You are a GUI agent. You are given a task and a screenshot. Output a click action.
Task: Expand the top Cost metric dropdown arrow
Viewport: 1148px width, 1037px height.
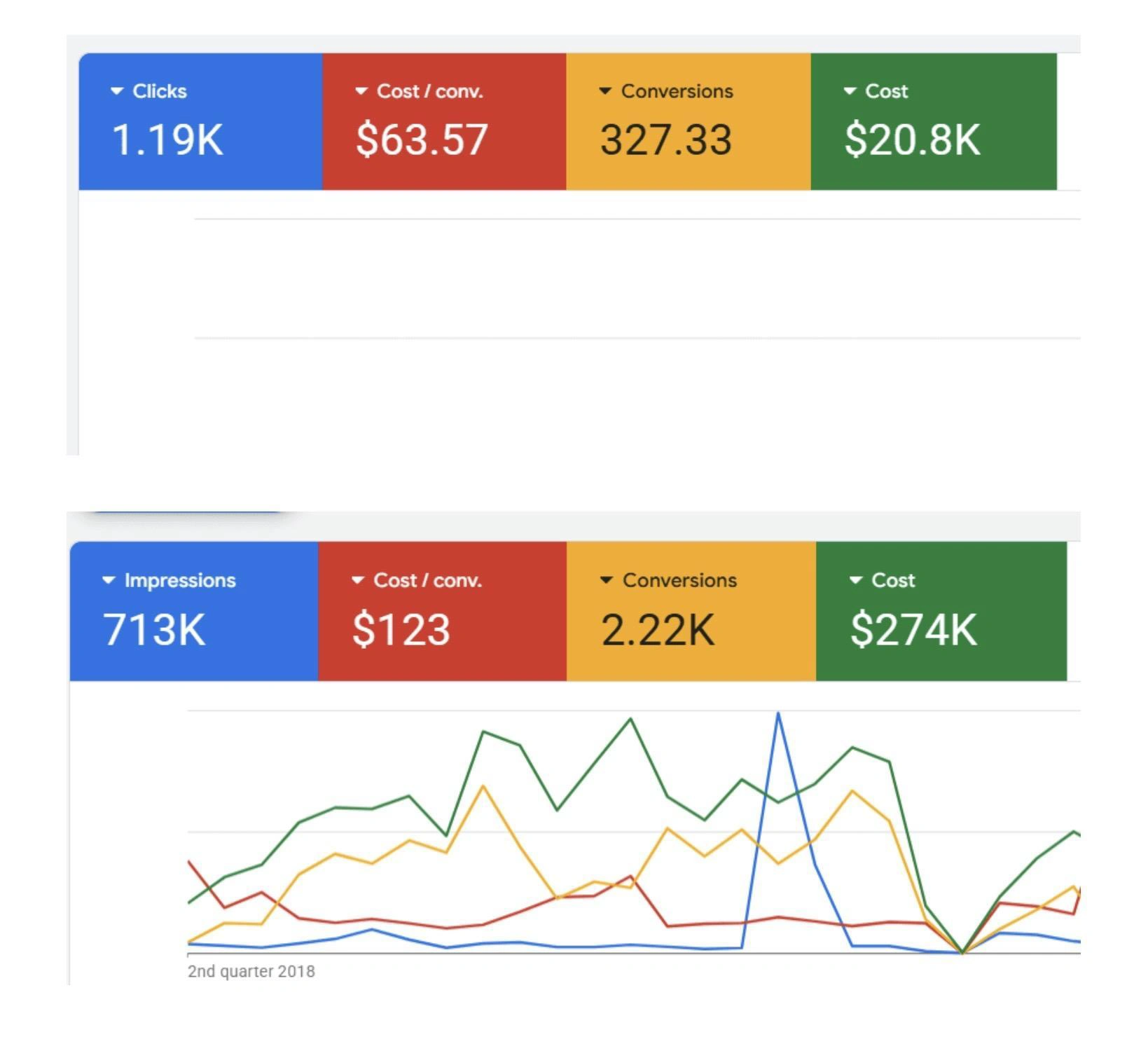point(850,91)
